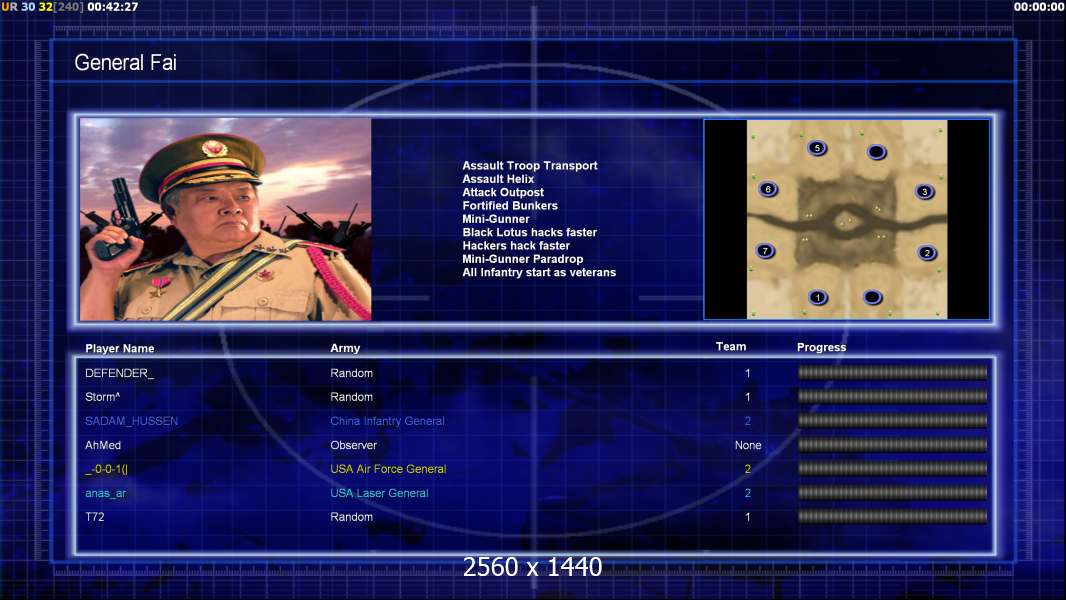Click USA Air Force General army entry
The width and height of the screenshot is (1066, 600).
click(x=388, y=469)
